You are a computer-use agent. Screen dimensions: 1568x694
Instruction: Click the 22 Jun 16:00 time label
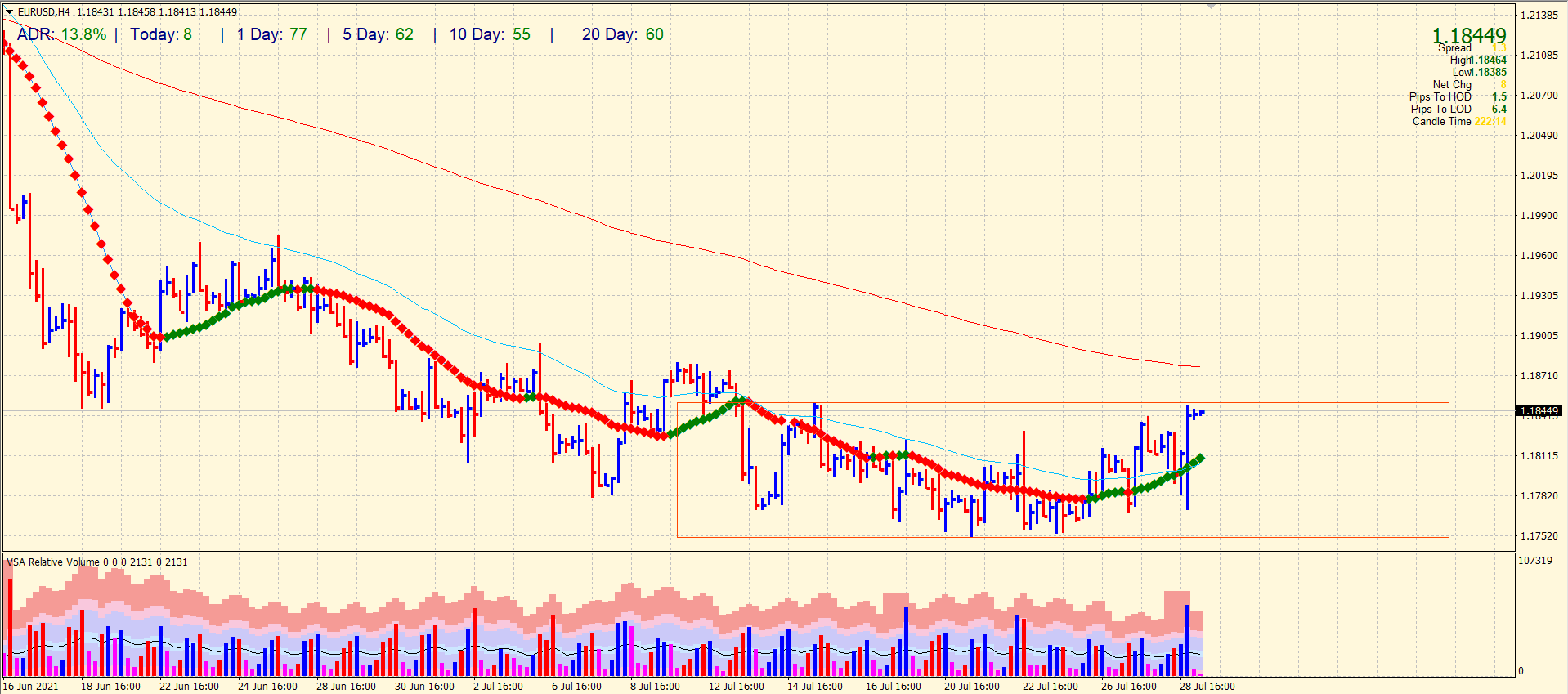[189, 687]
